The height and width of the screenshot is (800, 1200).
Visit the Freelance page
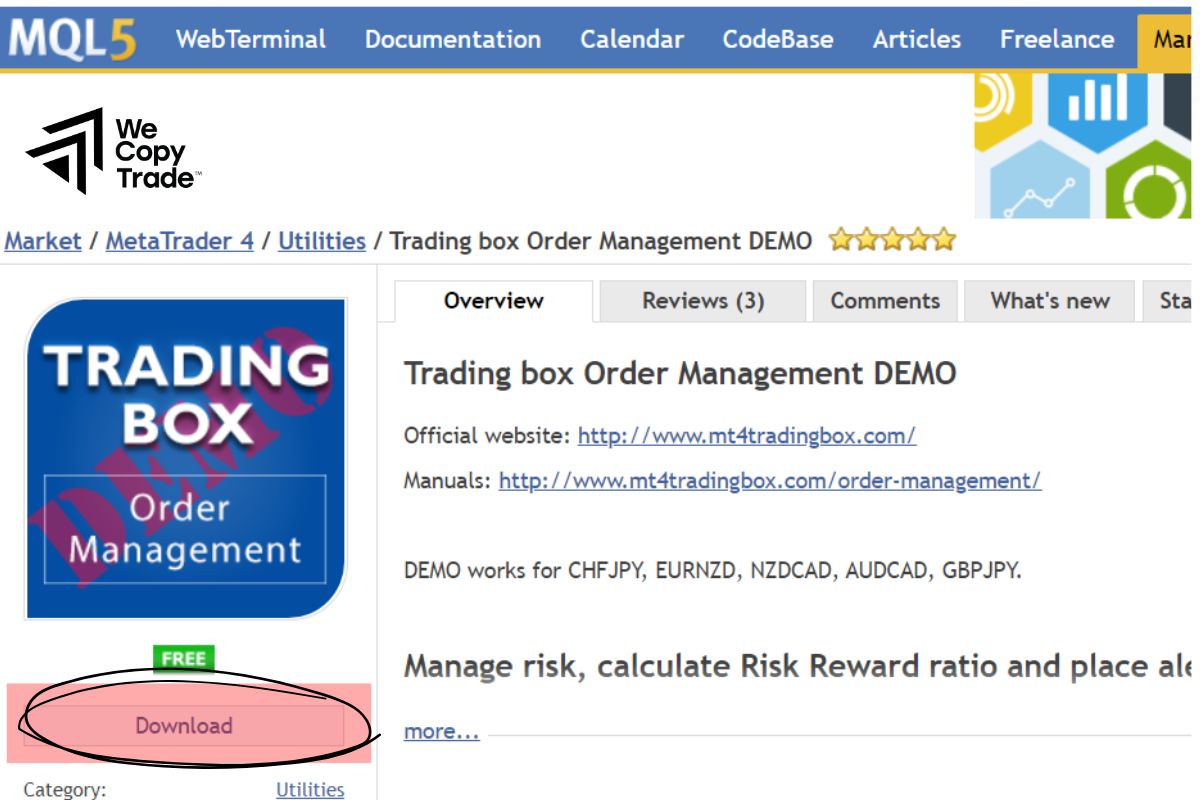tap(1056, 39)
